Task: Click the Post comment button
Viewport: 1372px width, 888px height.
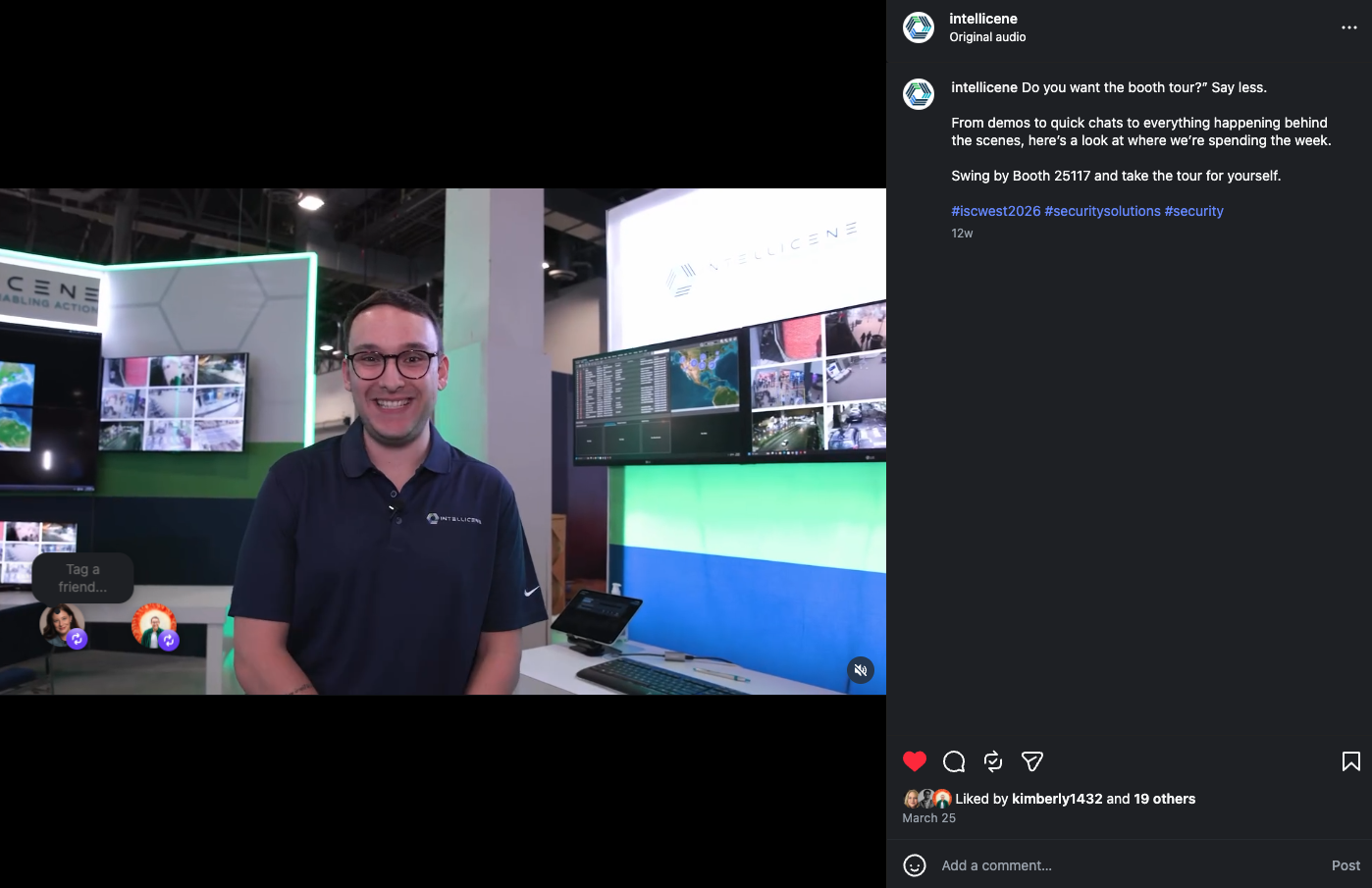Action: pyautogui.click(x=1346, y=865)
